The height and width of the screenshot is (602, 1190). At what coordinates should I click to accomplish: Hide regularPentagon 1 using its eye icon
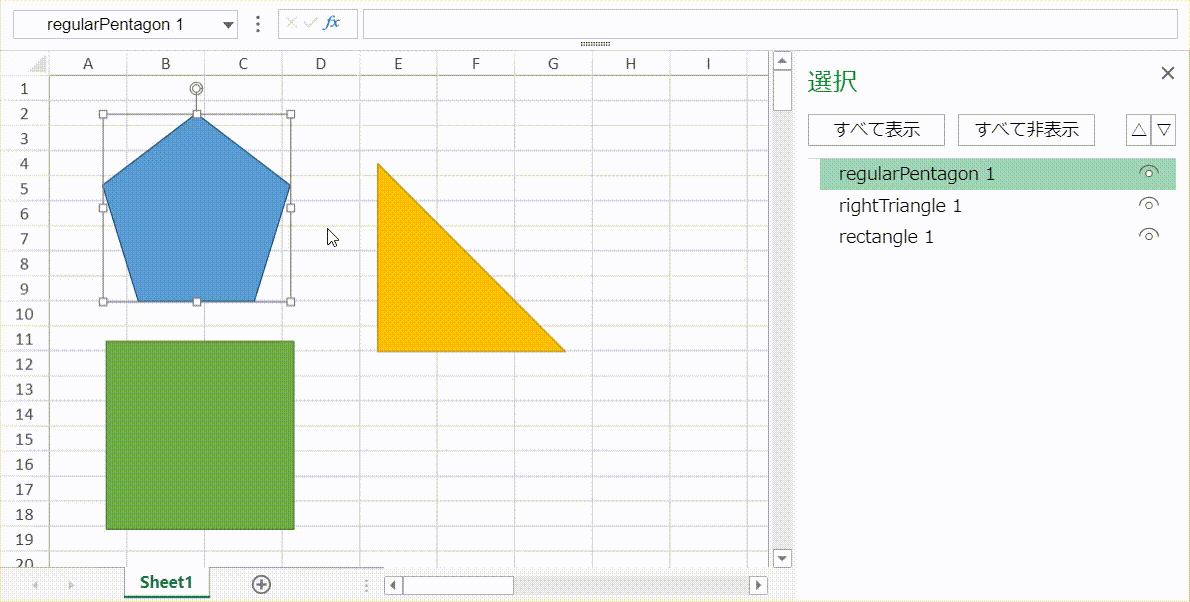[1149, 173]
